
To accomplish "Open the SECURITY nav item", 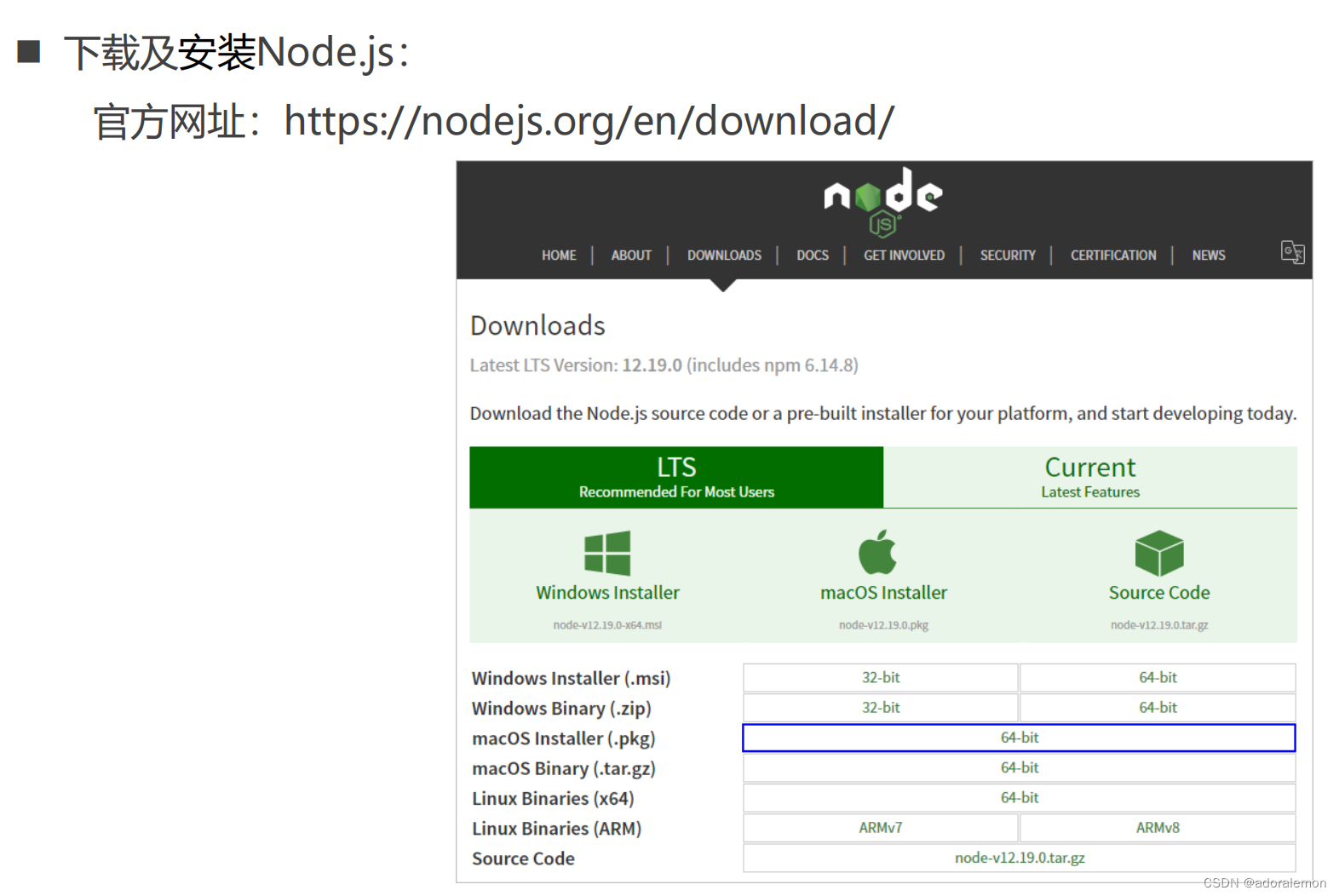I will [1008, 256].
